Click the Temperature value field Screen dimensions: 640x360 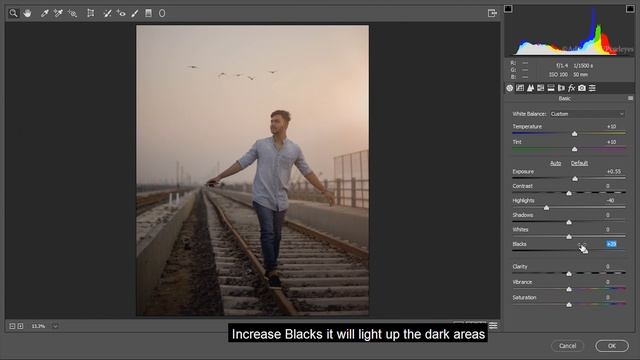(611, 127)
